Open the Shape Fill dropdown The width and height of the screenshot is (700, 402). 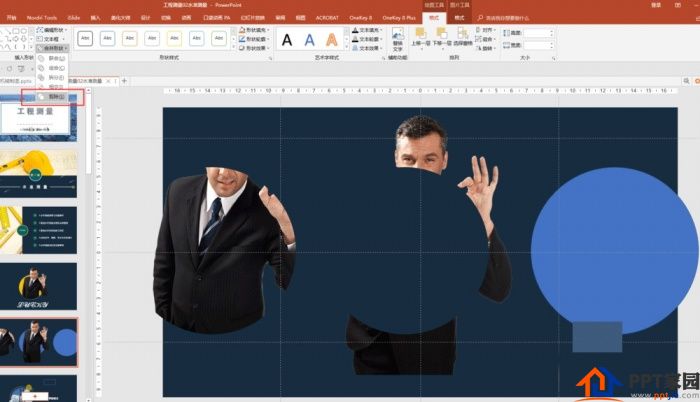click(x=254, y=29)
